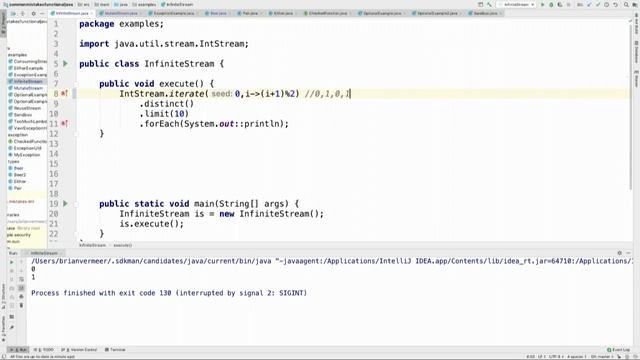
Task: Collapse all project tree nodes icon
Action: pyautogui.click(x=23, y=13)
